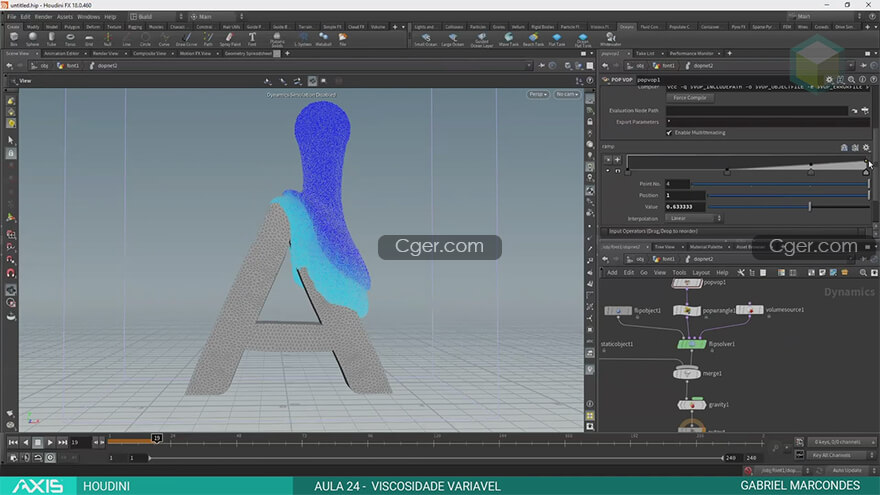Switch to the Animation Editor tab

coord(61,53)
